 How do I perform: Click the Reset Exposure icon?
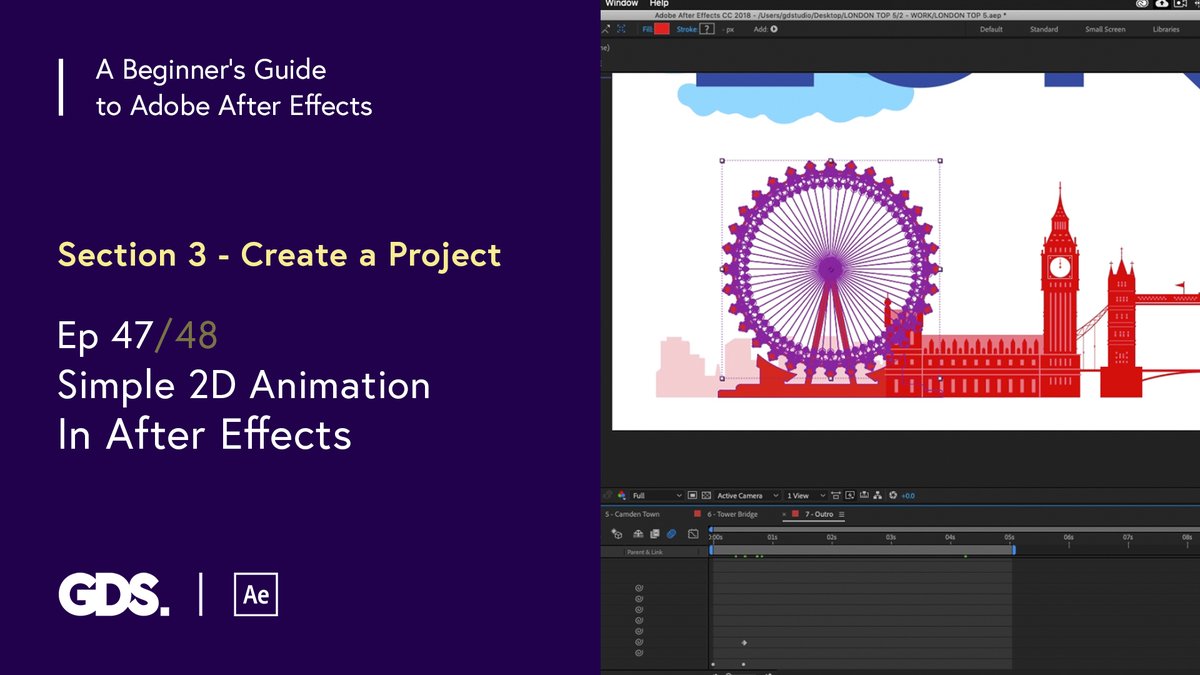tap(893, 496)
